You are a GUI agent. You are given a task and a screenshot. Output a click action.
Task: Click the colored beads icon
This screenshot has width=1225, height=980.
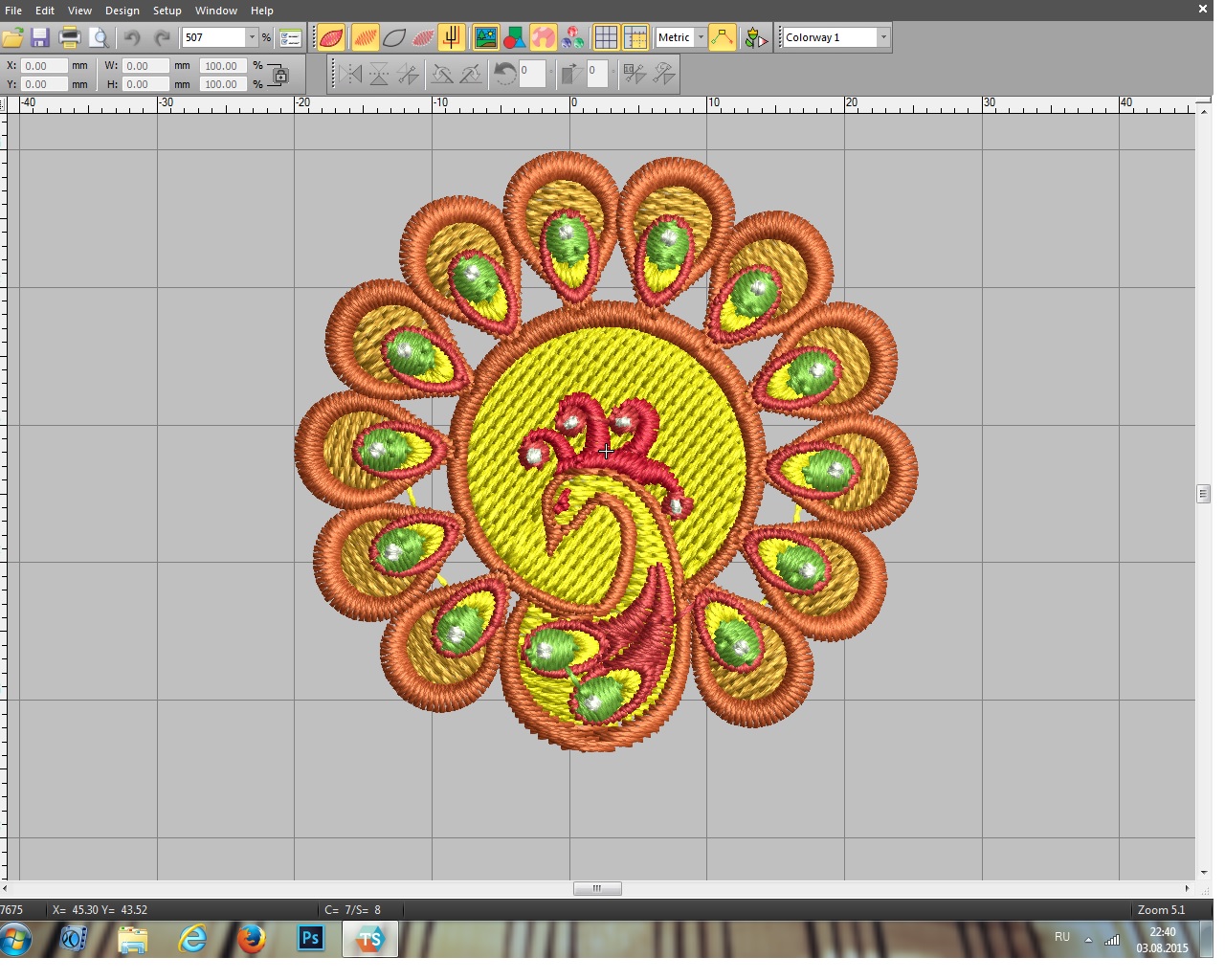point(572,38)
